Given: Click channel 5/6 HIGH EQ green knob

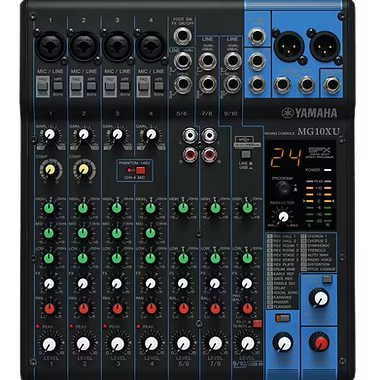Looking at the screenshot, I should coord(183,208).
